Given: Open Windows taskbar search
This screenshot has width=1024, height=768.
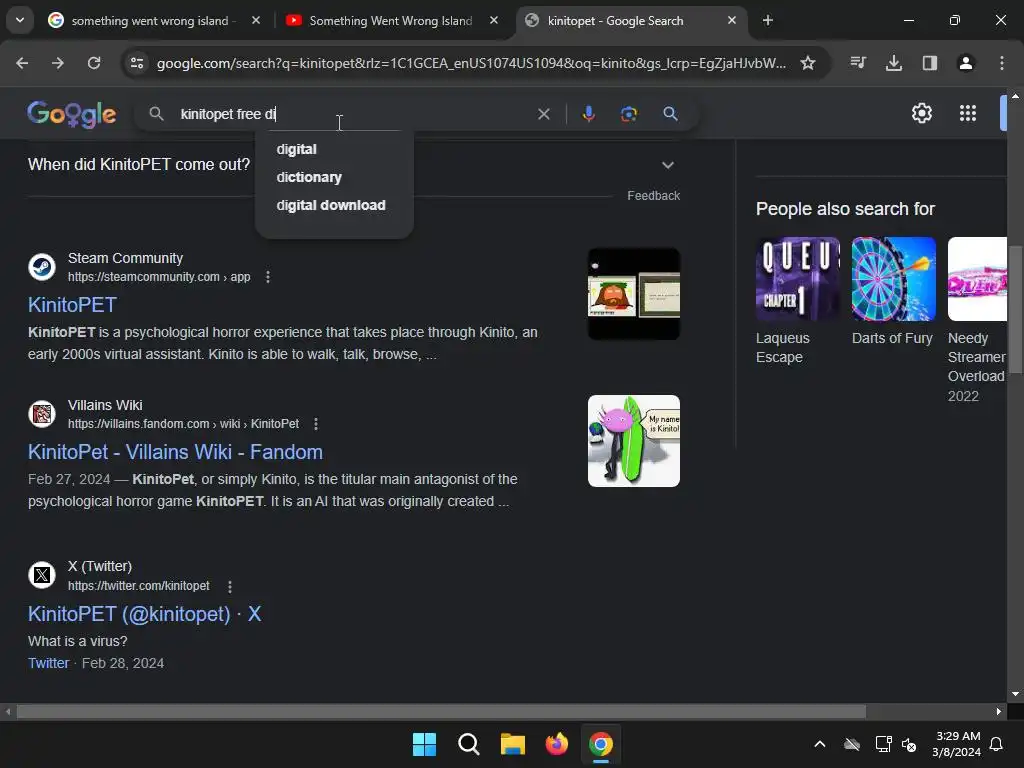Looking at the screenshot, I should point(468,744).
